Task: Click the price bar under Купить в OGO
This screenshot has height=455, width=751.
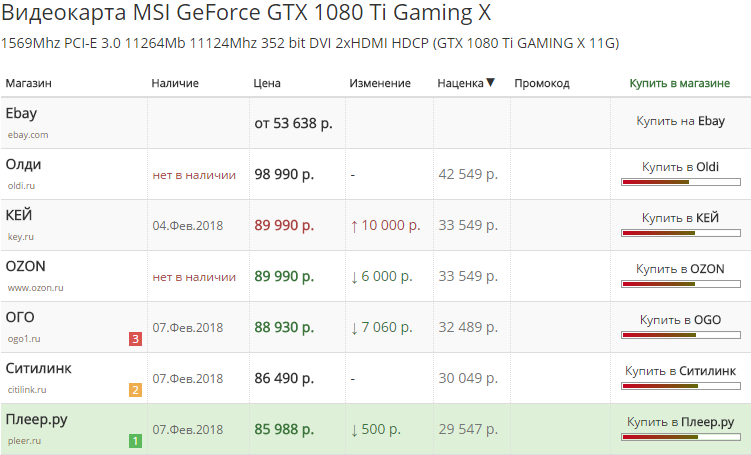Action: click(681, 335)
